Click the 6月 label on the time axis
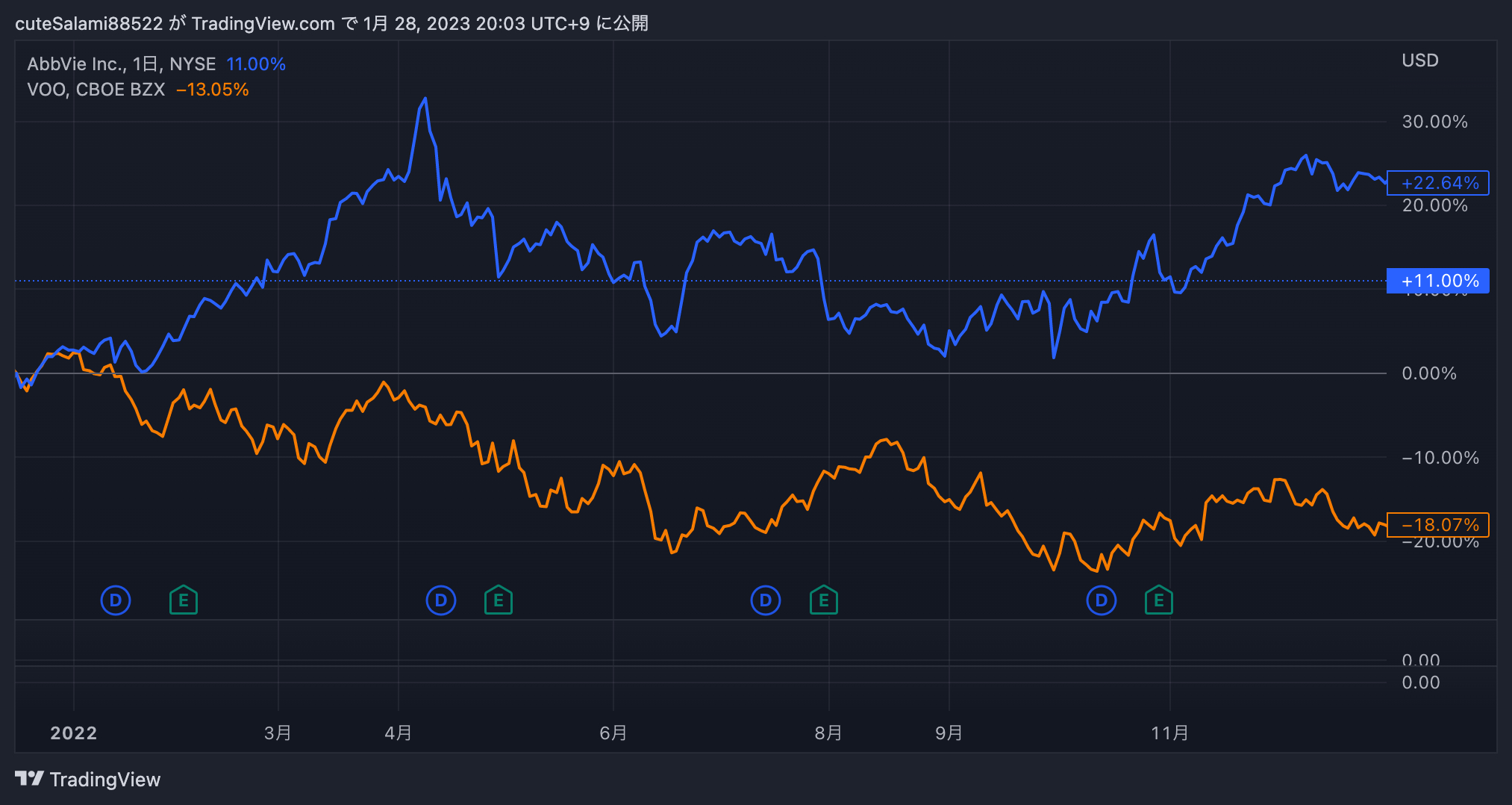The height and width of the screenshot is (805, 1512). point(613,733)
